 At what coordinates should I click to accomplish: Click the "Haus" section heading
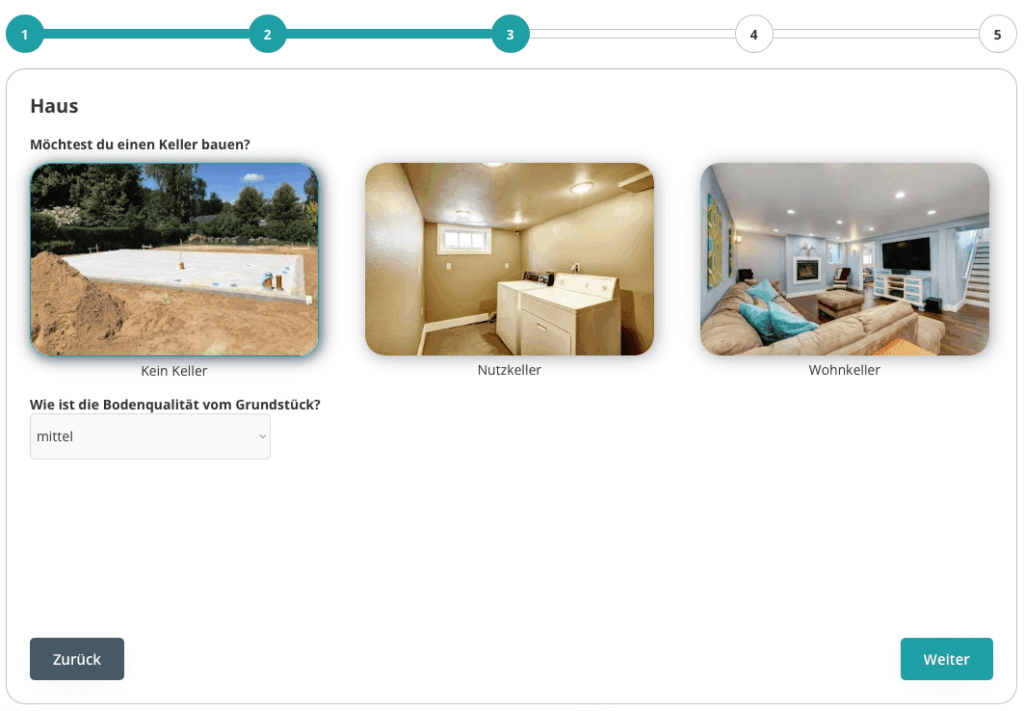click(x=54, y=106)
